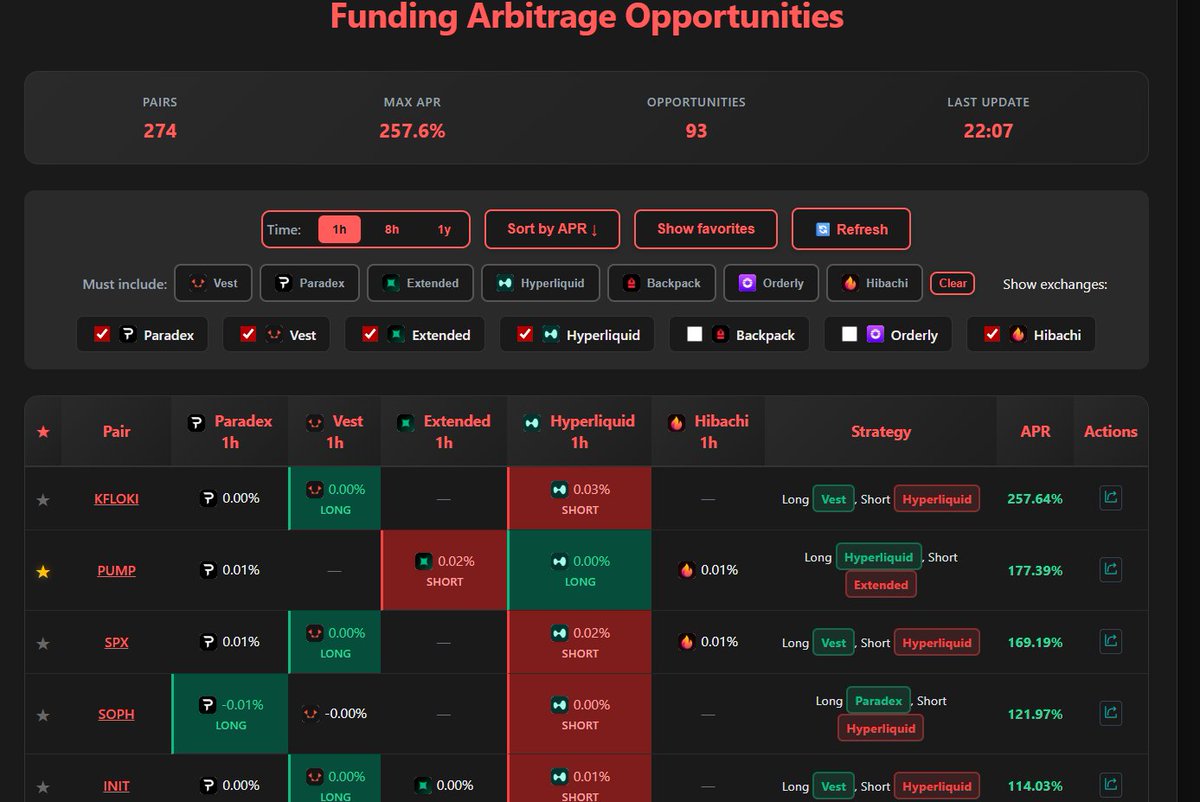
Task: Add Vest to must-include filter
Action: 213,283
